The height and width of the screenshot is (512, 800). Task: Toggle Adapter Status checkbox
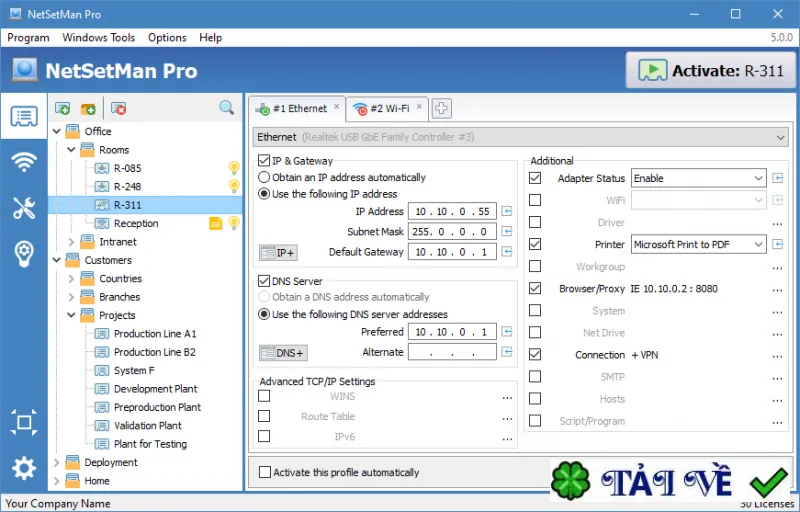535,178
